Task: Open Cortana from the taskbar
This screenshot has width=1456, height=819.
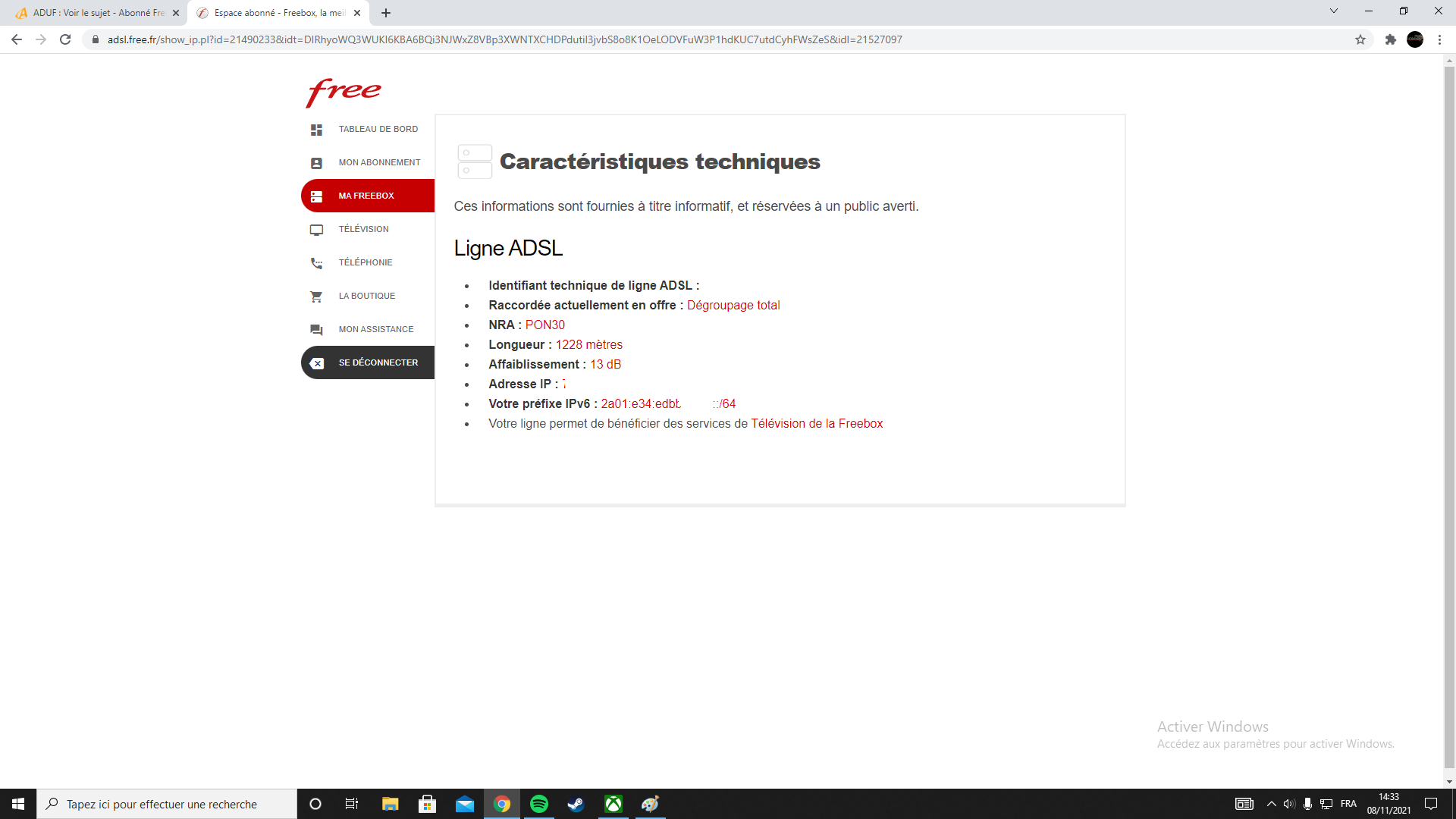Action: pyautogui.click(x=315, y=804)
